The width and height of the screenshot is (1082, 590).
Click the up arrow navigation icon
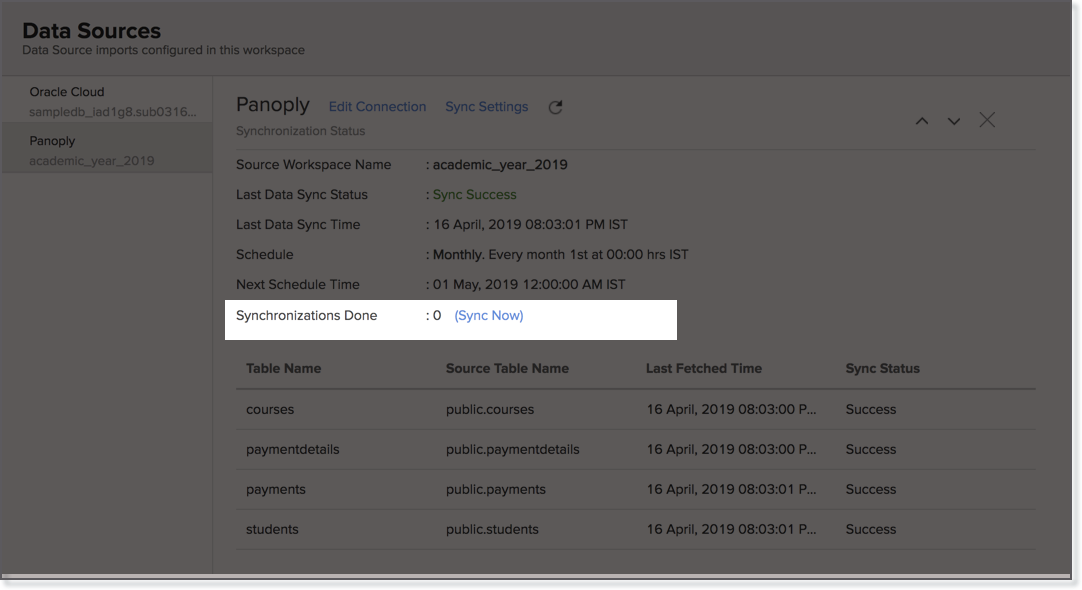(922, 121)
